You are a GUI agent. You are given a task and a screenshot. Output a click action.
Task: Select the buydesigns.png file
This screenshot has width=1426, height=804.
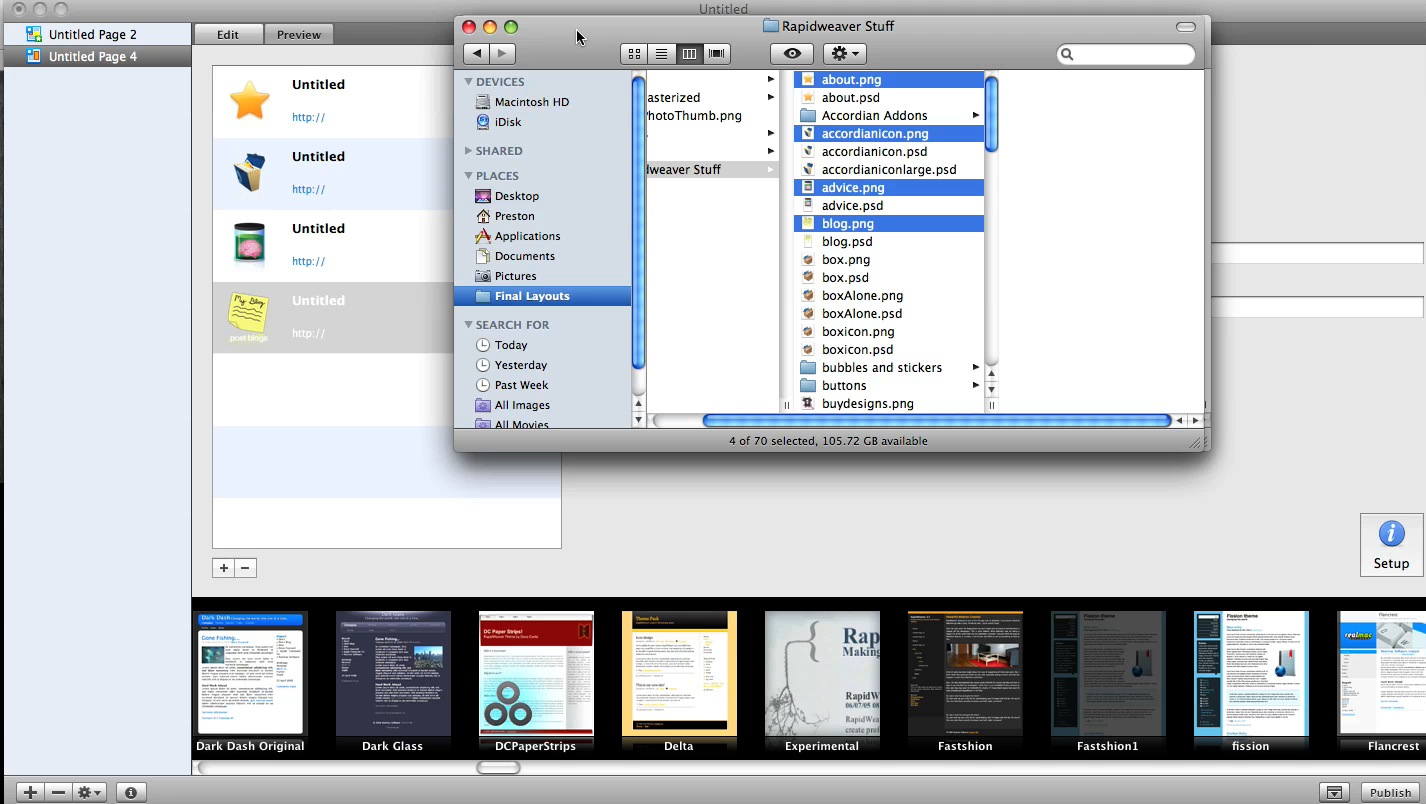(x=889, y=404)
